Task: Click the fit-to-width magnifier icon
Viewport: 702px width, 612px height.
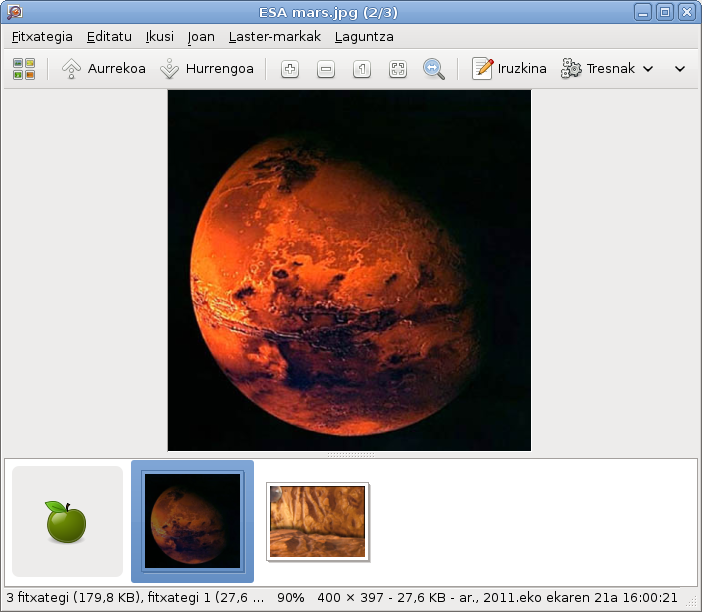Action: (x=434, y=69)
